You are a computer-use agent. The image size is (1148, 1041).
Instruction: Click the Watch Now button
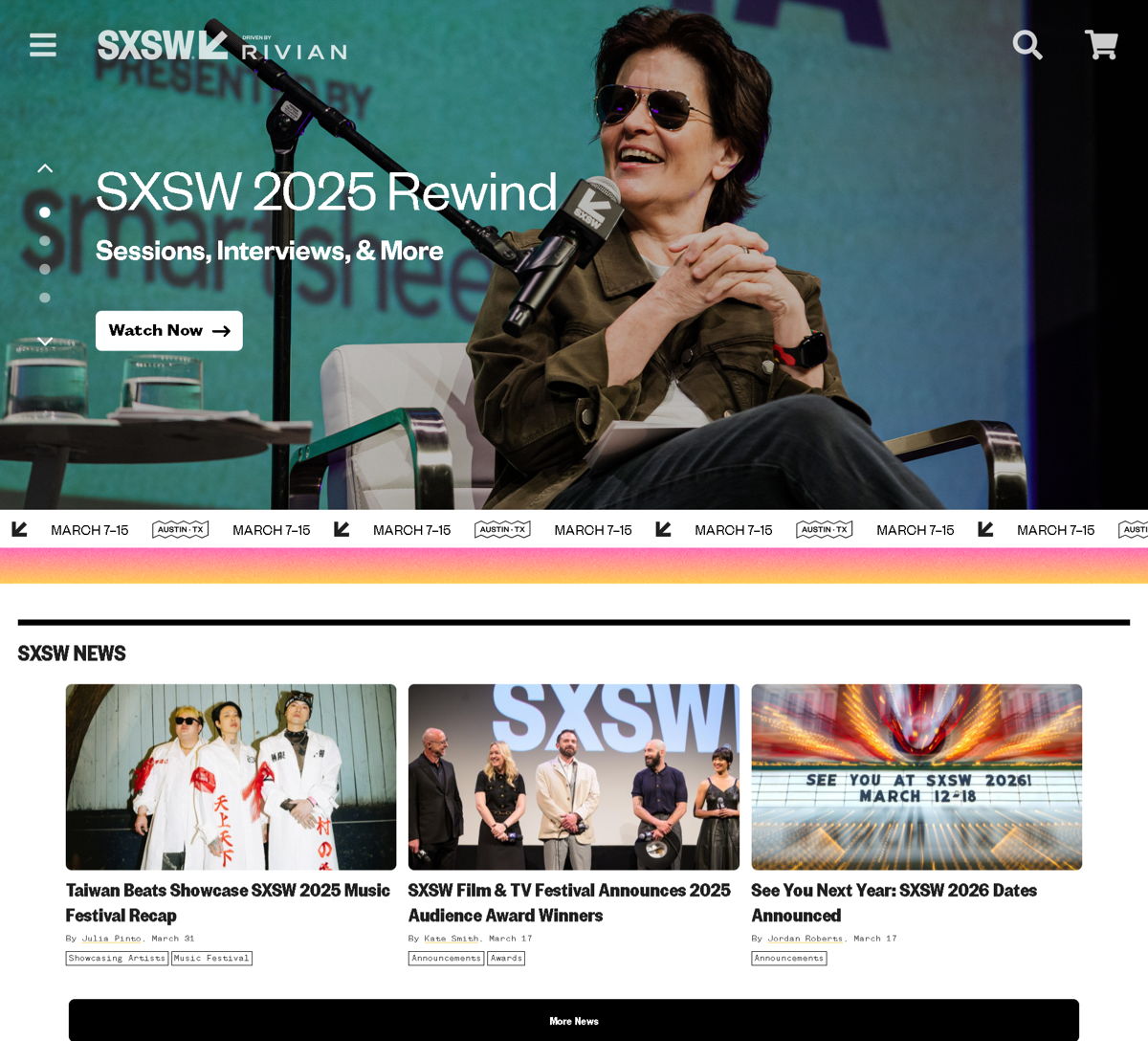tap(169, 331)
